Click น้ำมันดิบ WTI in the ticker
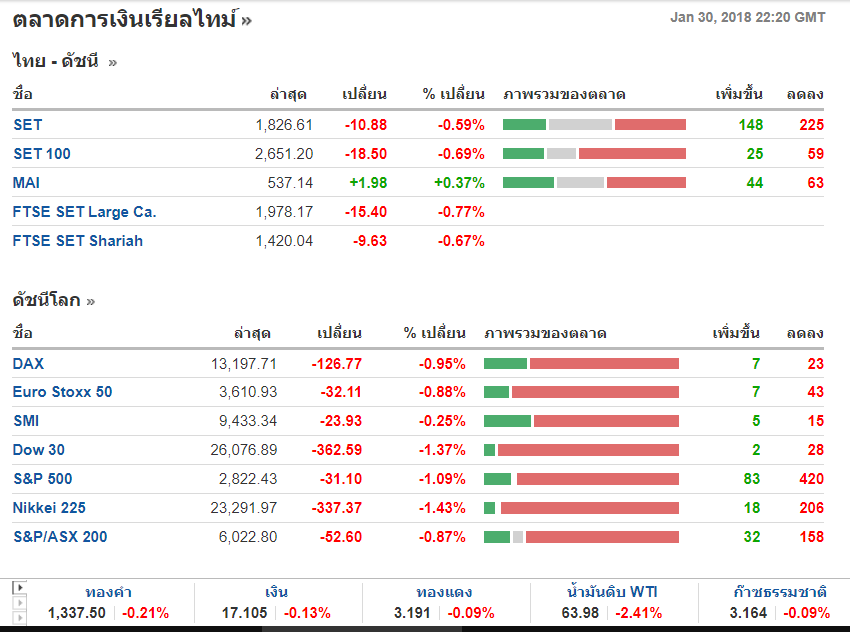This screenshot has width=850, height=632. [x=612, y=593]
